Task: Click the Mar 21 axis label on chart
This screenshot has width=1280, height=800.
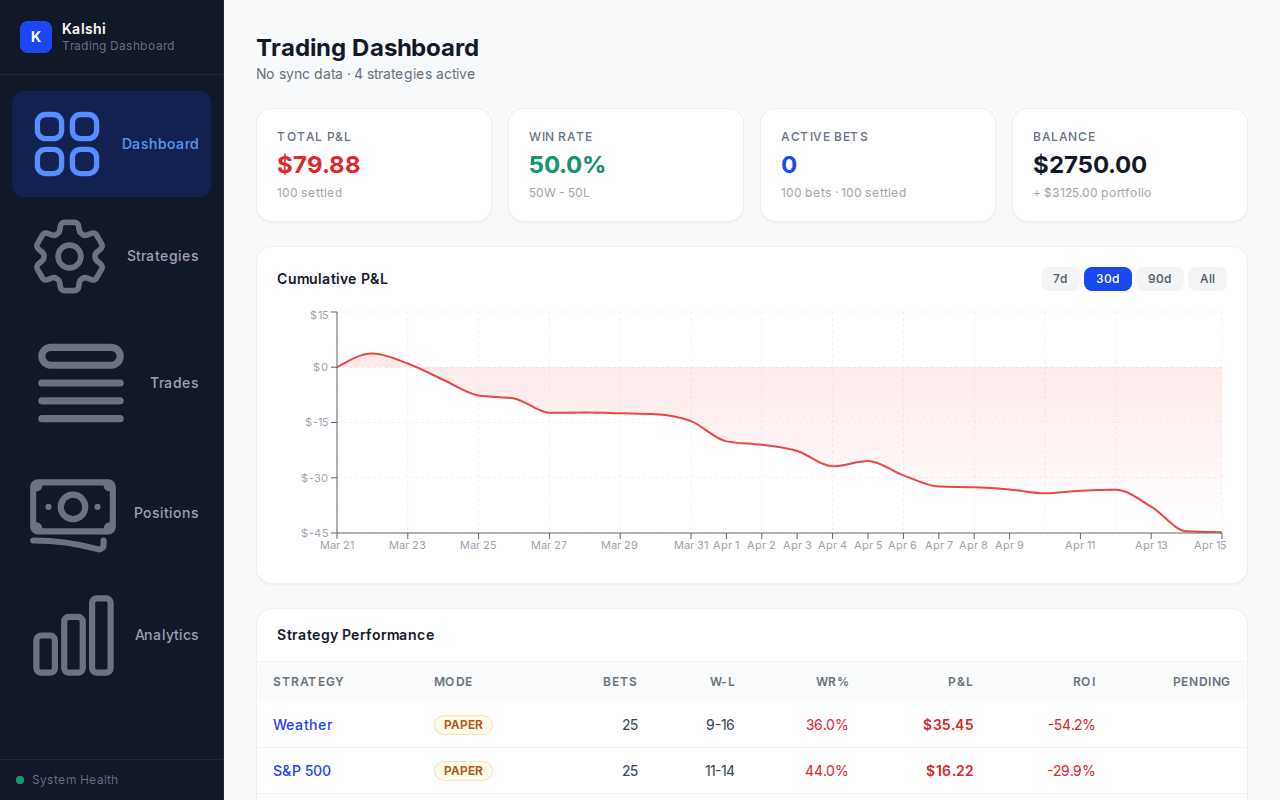Action: pos(337,545)
